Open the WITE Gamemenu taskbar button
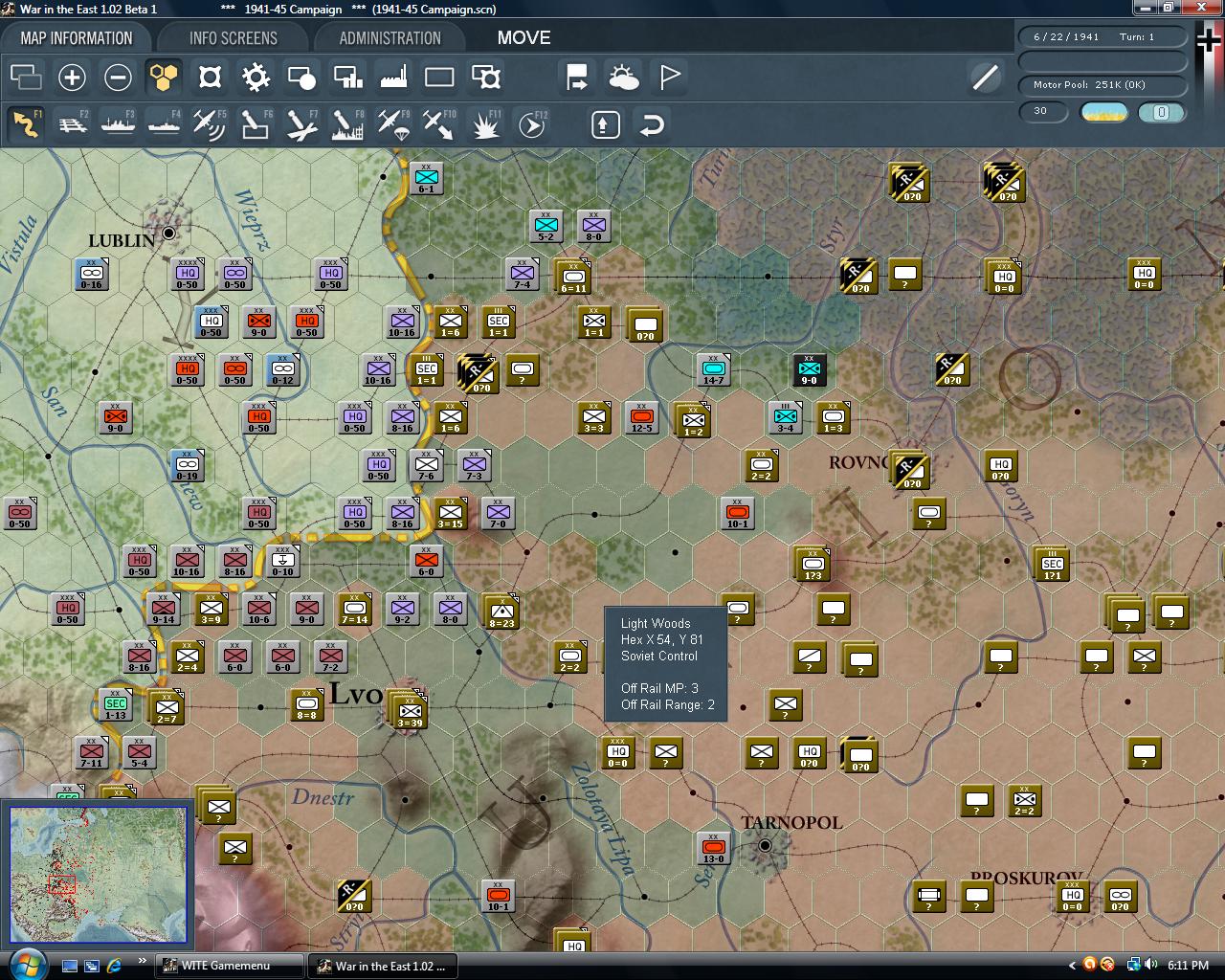The image size is (1225, 980). point(231,966)
